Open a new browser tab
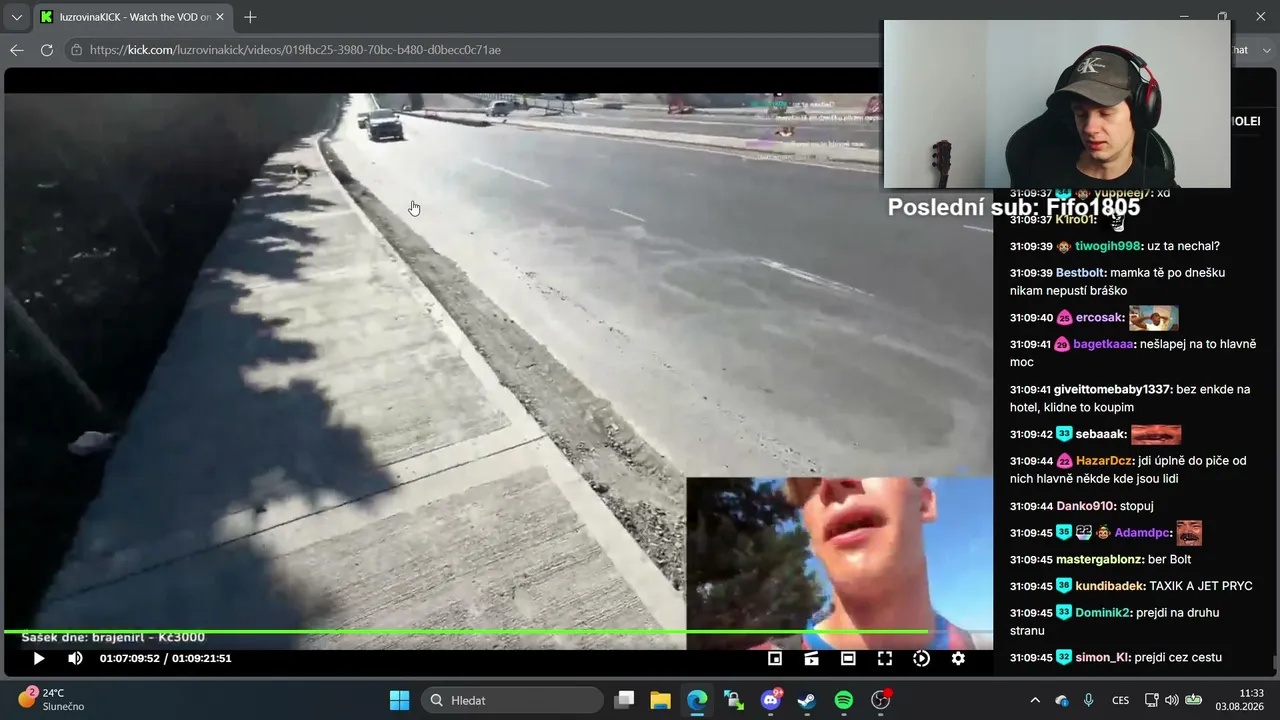 tap(250, 17)
